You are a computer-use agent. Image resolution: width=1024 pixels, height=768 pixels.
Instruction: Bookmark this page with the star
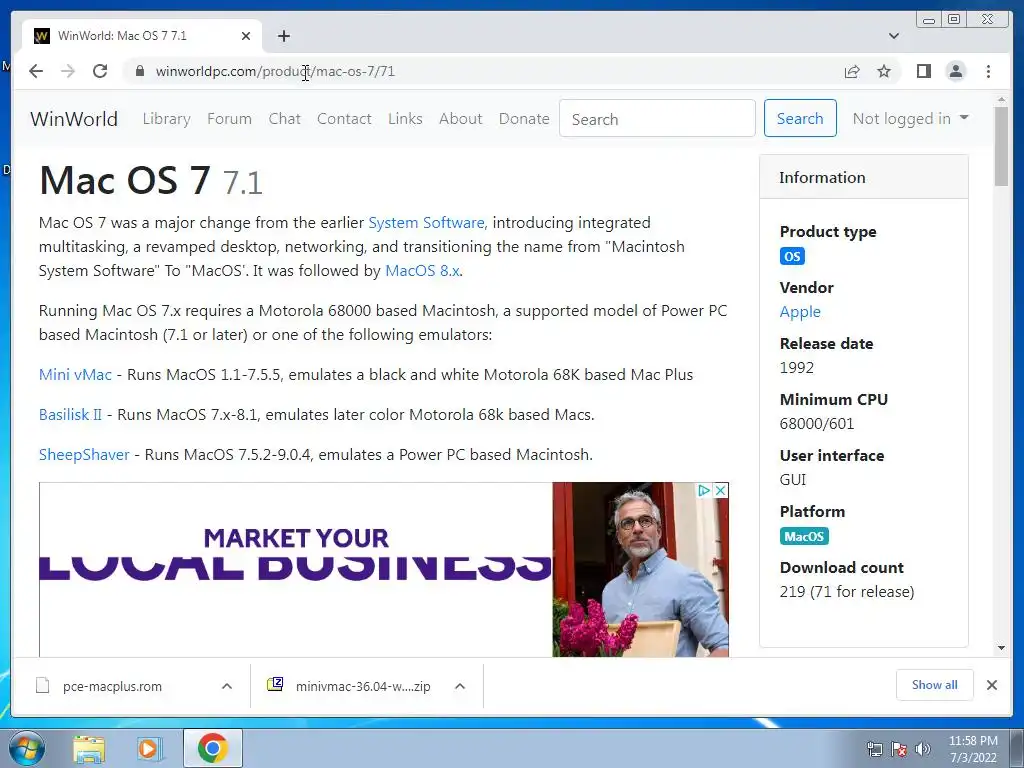click(x=884, y=71)
